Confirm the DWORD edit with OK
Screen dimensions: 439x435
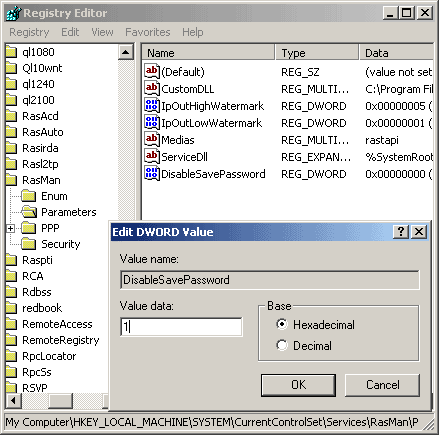(x=298, y=385)
